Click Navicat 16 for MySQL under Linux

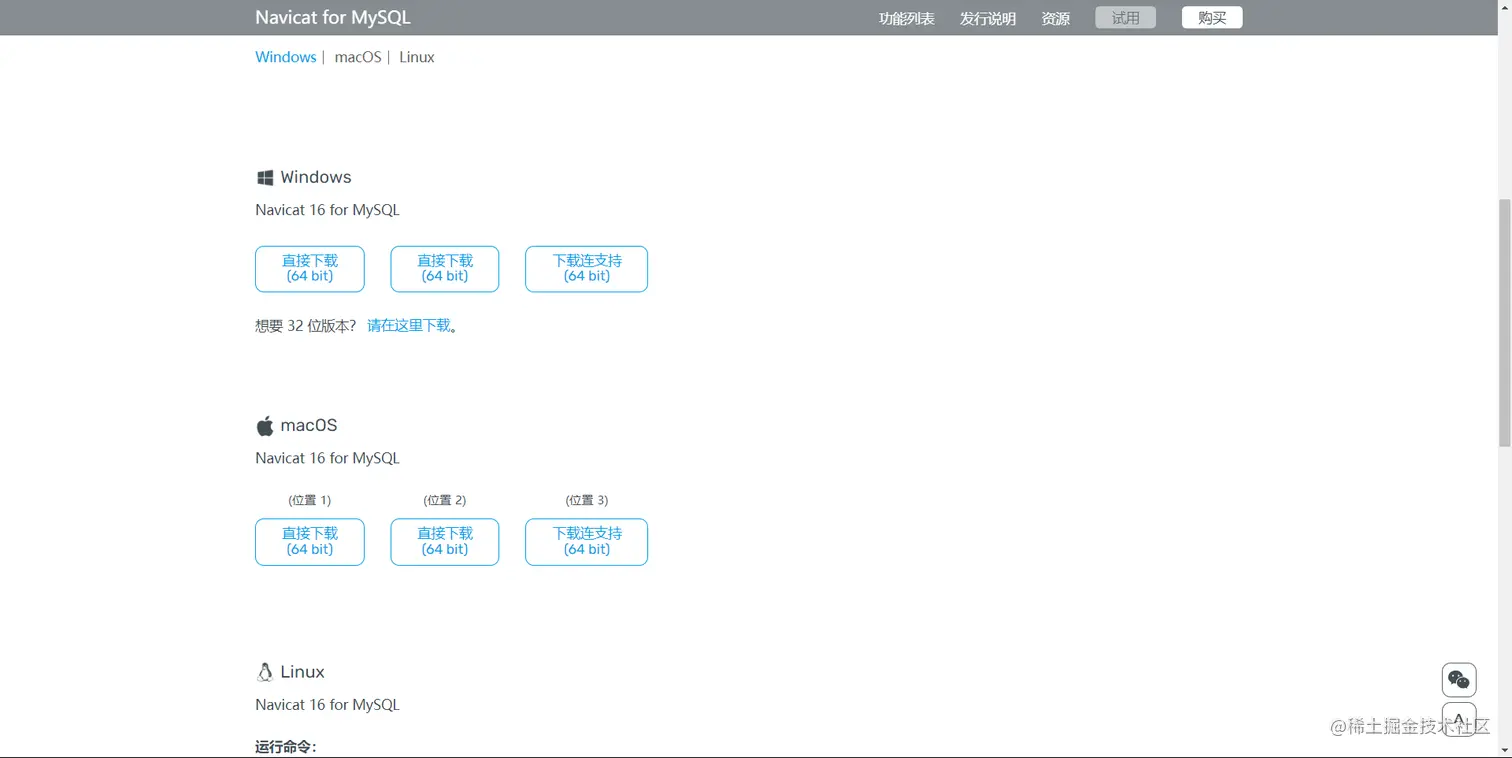pos(327,705)
